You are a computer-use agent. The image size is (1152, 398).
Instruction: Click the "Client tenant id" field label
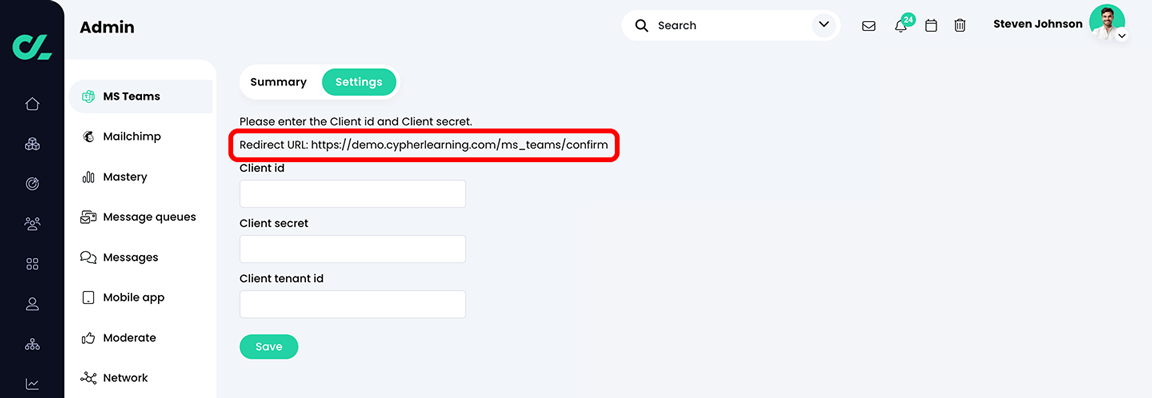click(282, 278)
